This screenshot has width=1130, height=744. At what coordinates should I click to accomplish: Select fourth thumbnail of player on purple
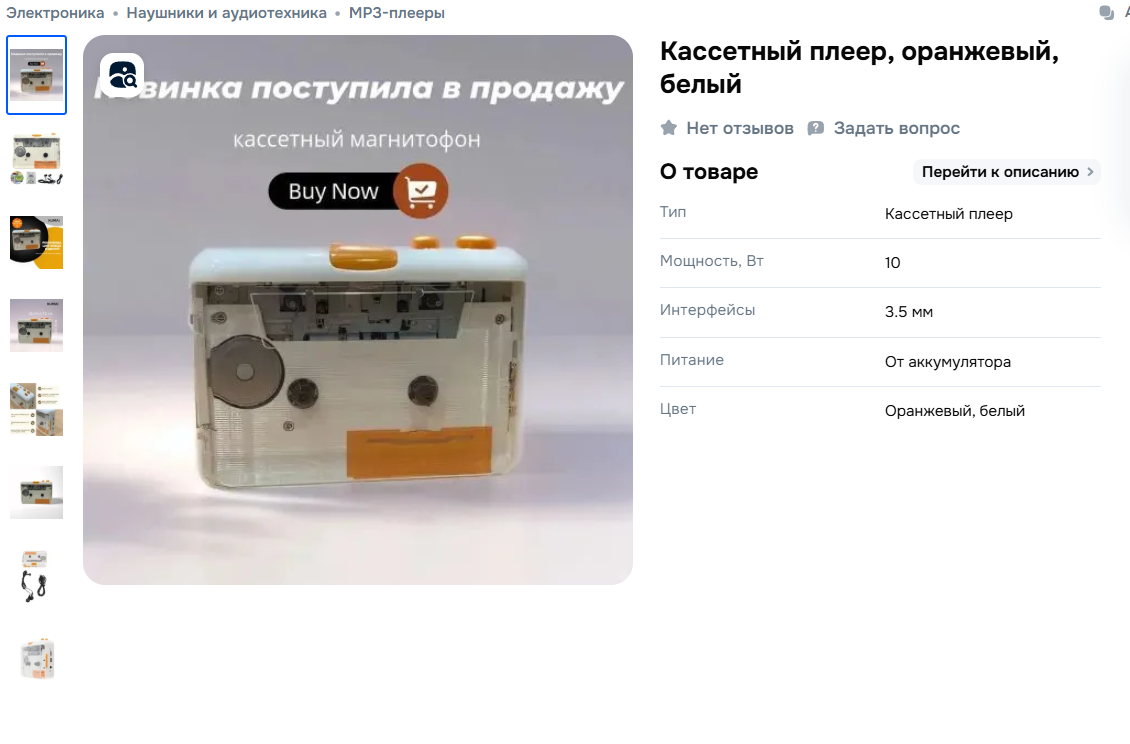(37, 326)
